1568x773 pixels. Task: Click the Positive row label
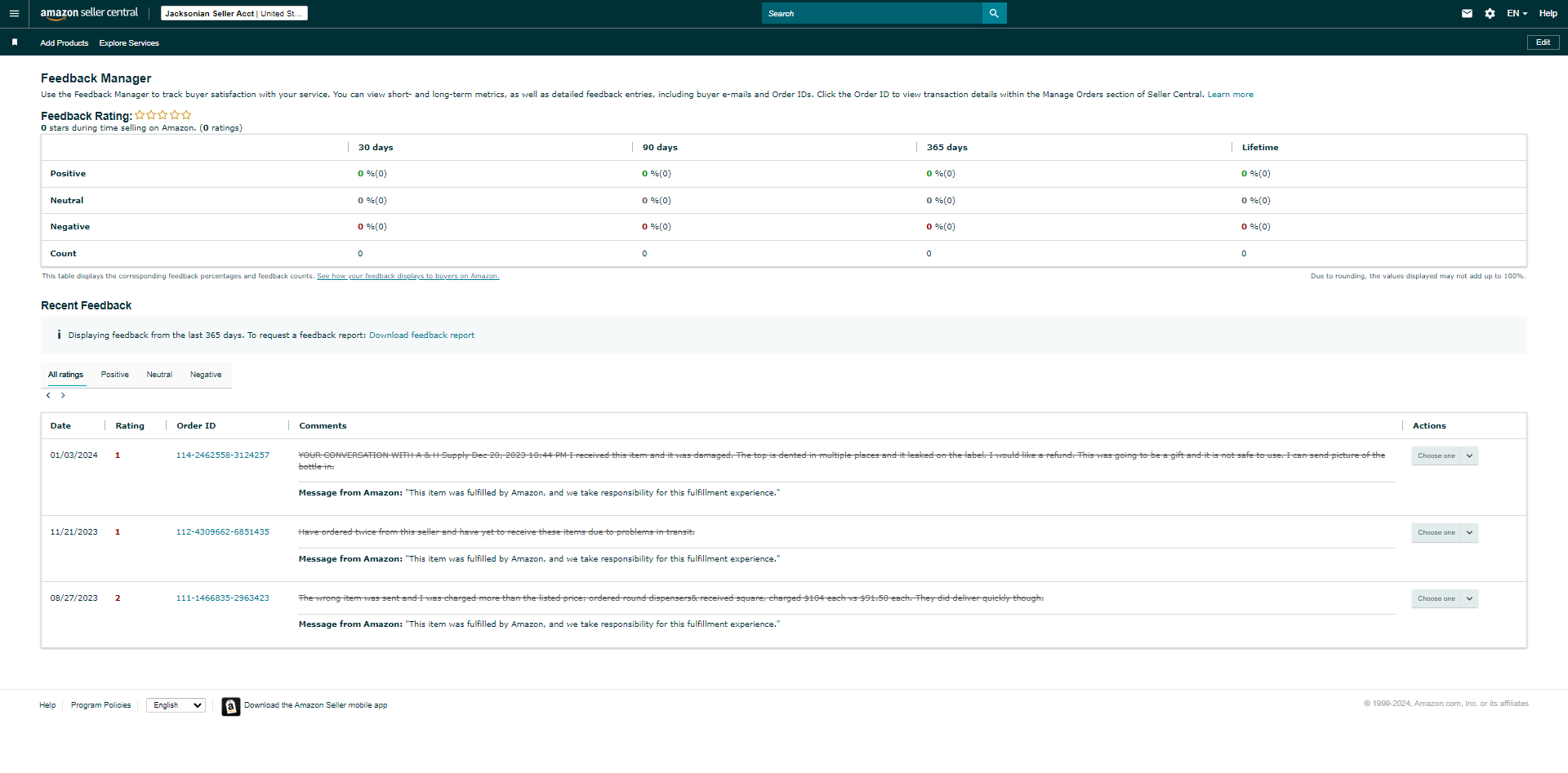[x=68, y=174]
